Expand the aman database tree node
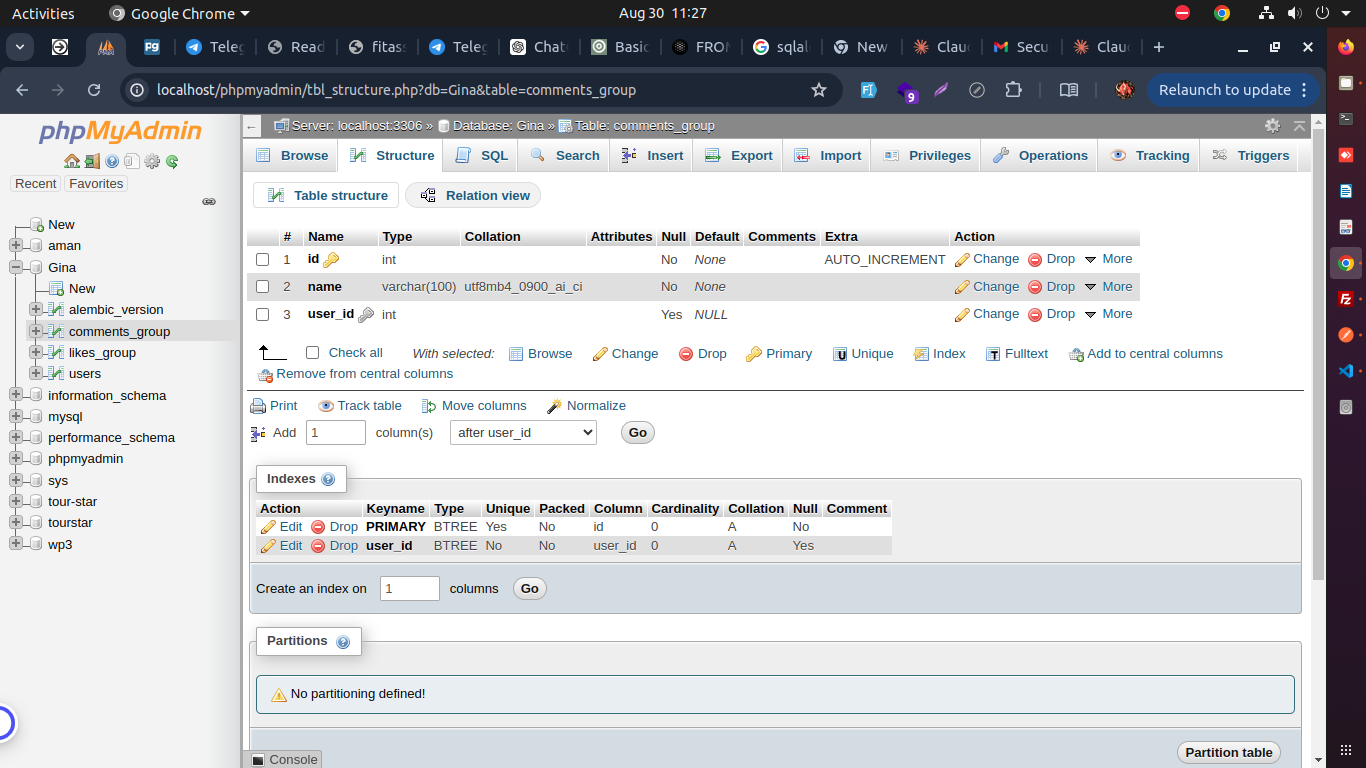The width and height of the screenshot is (1366, 768). (16, 246)
